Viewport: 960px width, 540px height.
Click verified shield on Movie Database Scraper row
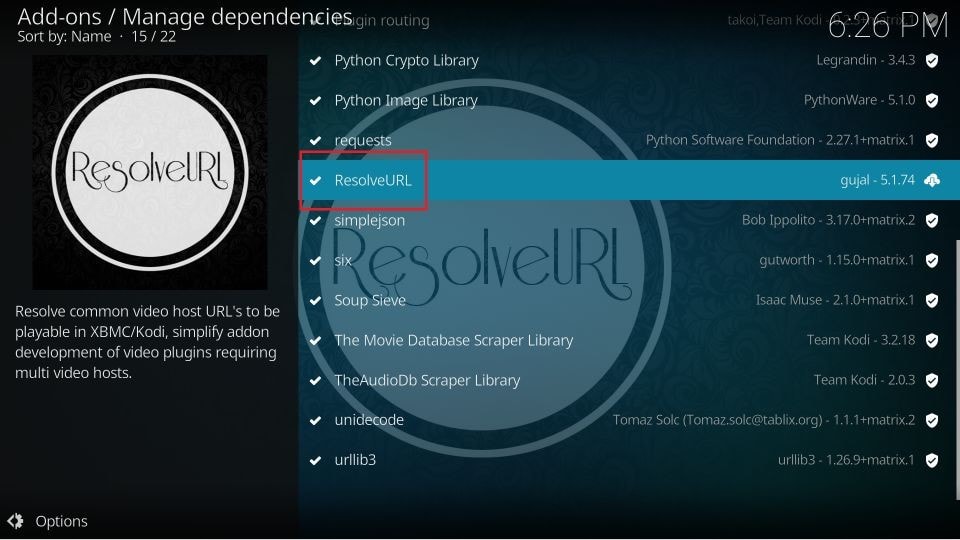pyautogui.click(x=932, y=340)
